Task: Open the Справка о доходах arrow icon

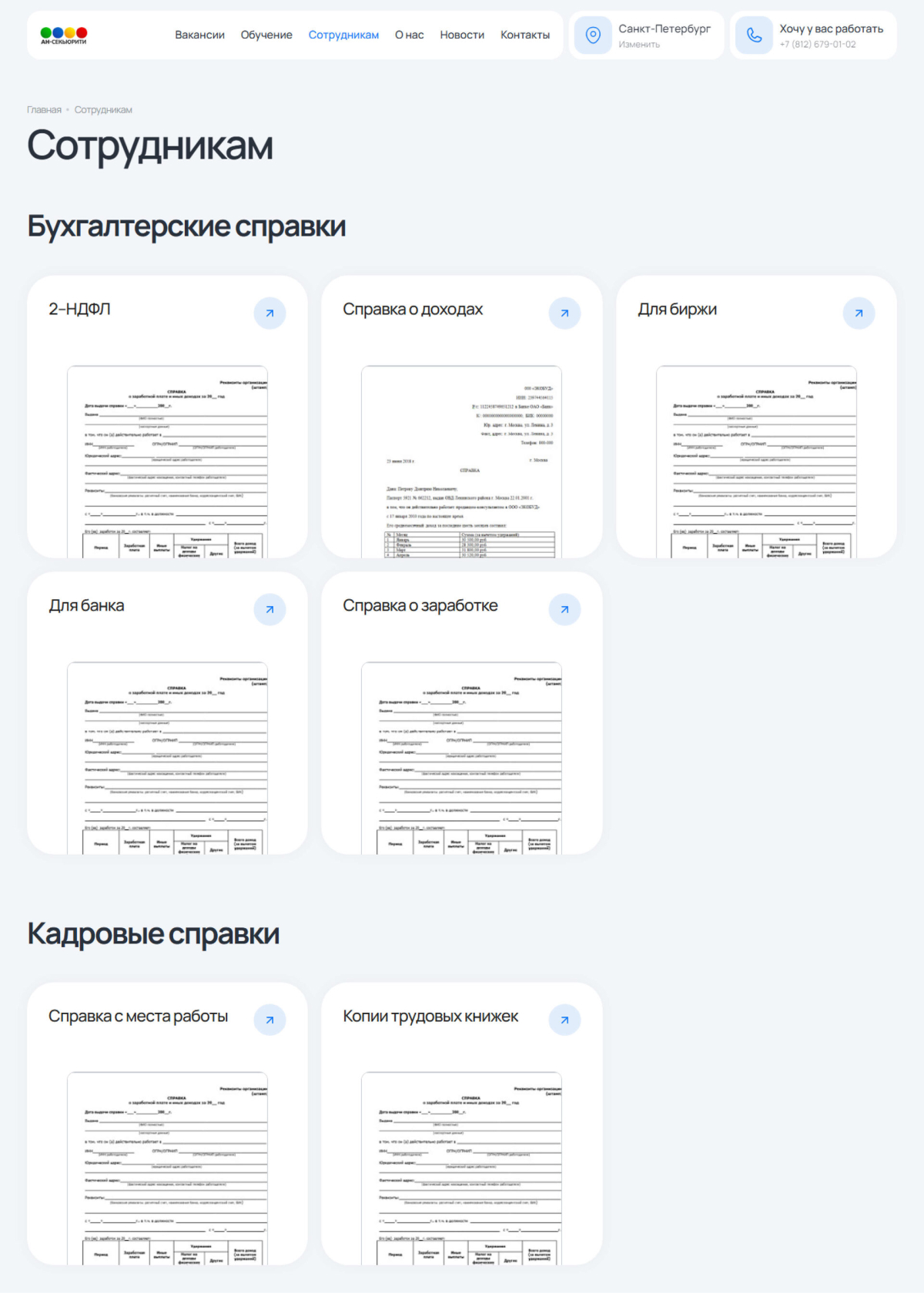Action: click(564, 313)
